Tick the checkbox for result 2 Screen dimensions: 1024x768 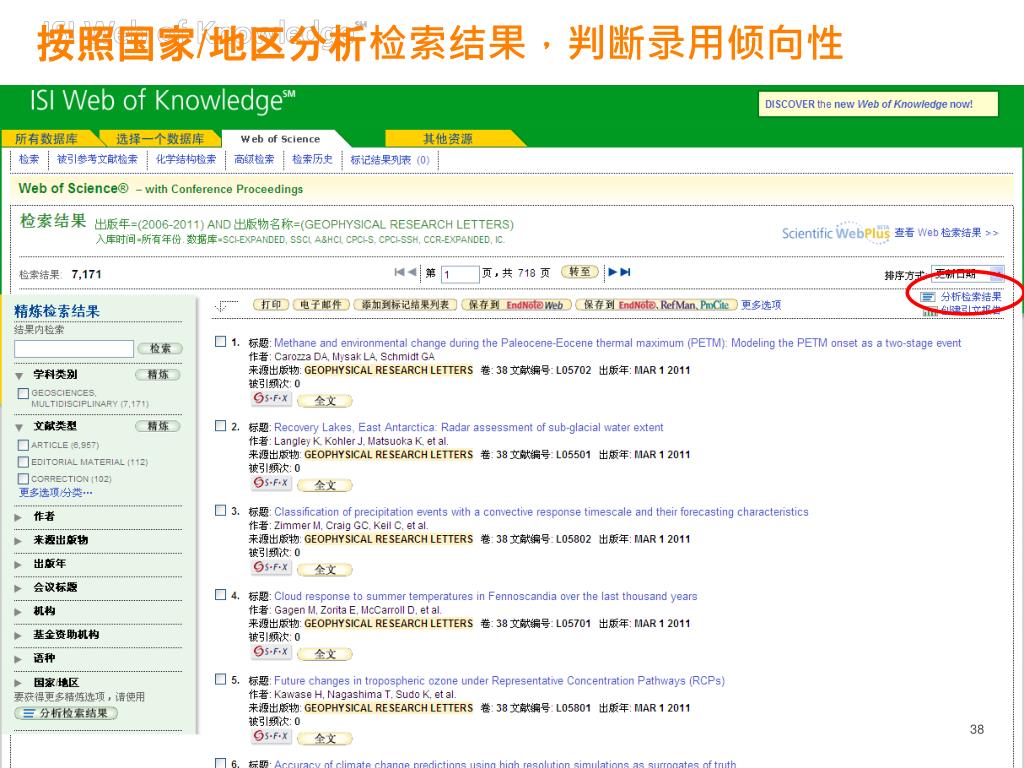tap(221, 426)
